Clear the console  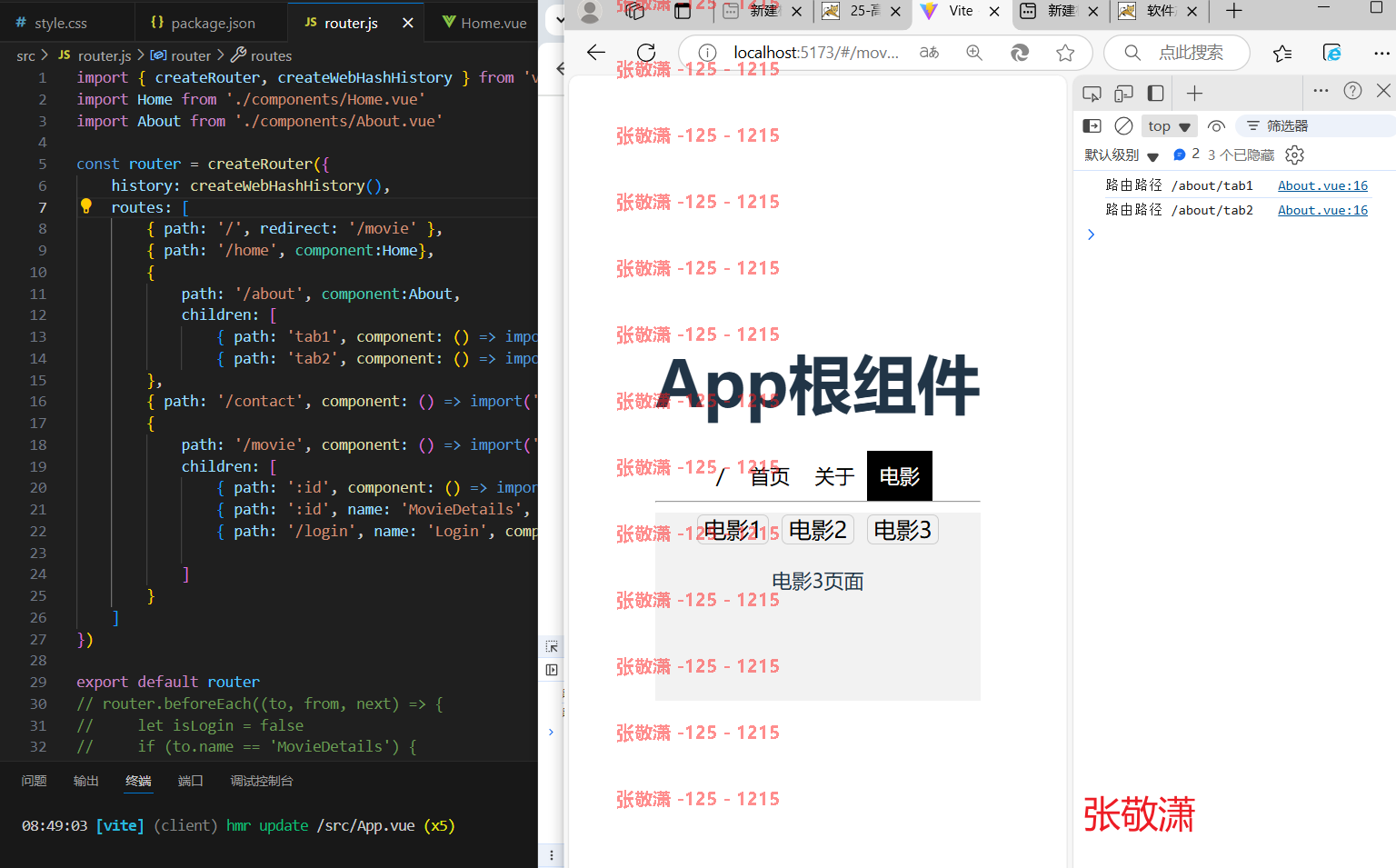coord(1124,125)
